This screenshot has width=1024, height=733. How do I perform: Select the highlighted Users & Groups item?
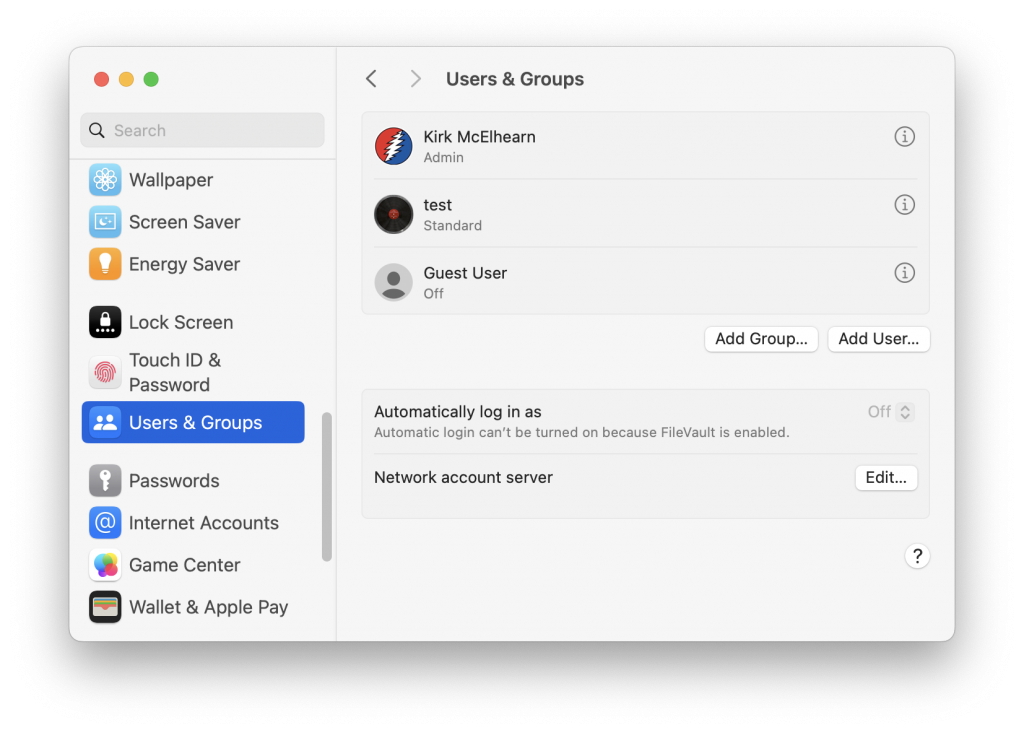(192, 422)
